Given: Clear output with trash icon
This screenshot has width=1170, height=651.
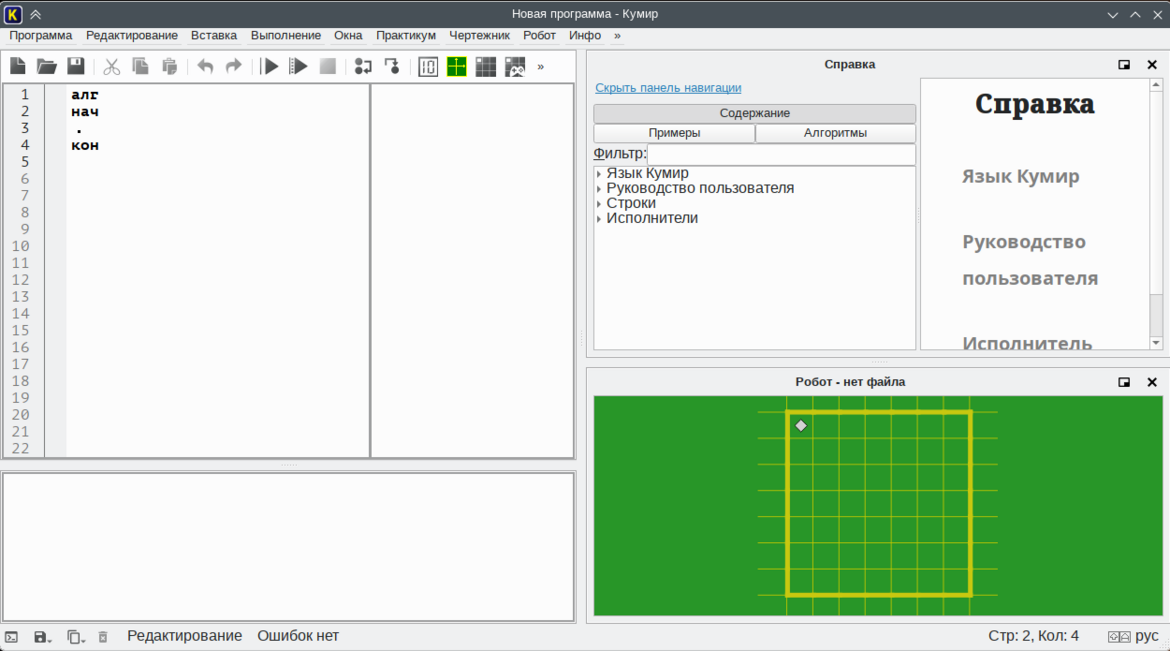Looking at the screenshot, I should point(103,637).
